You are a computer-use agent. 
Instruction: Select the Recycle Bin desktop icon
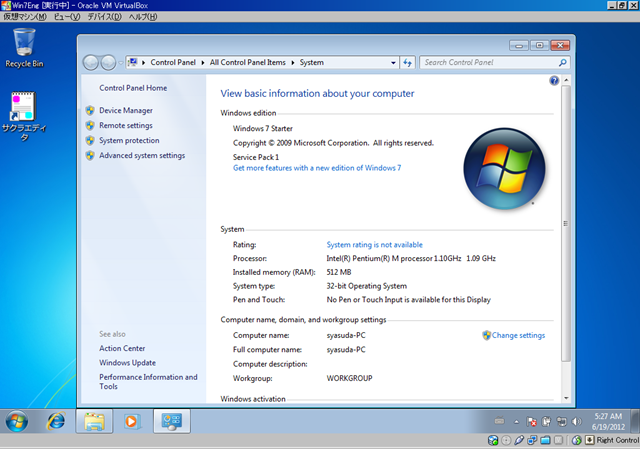[x=24, y=48]
